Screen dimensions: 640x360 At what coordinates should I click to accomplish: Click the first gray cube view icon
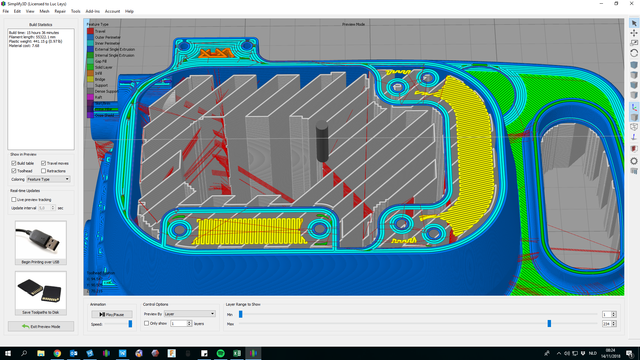(x=633, y=75)
